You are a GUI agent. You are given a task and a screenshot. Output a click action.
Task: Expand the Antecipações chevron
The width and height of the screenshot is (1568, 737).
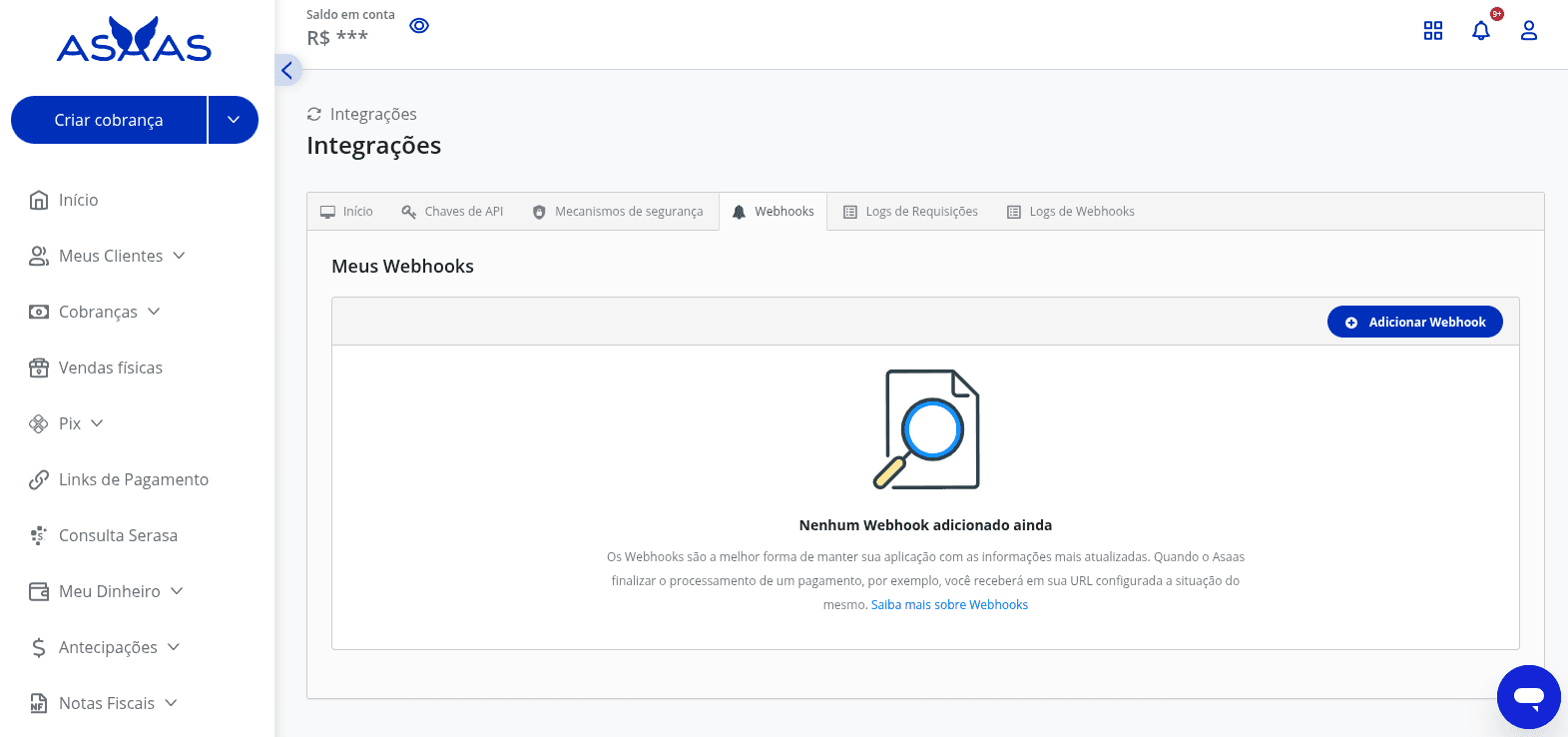174,647
